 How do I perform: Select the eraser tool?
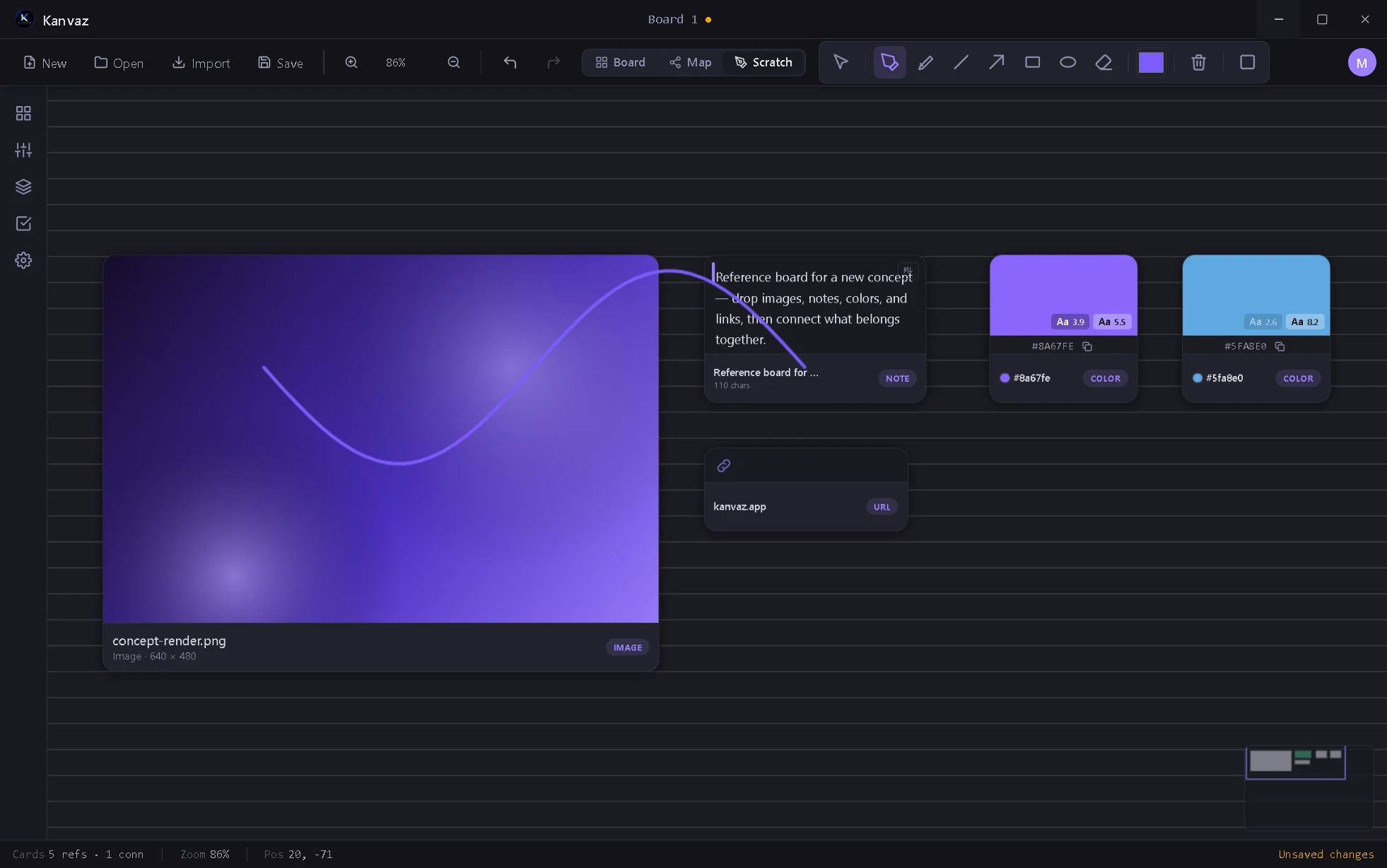(1104, 62)
